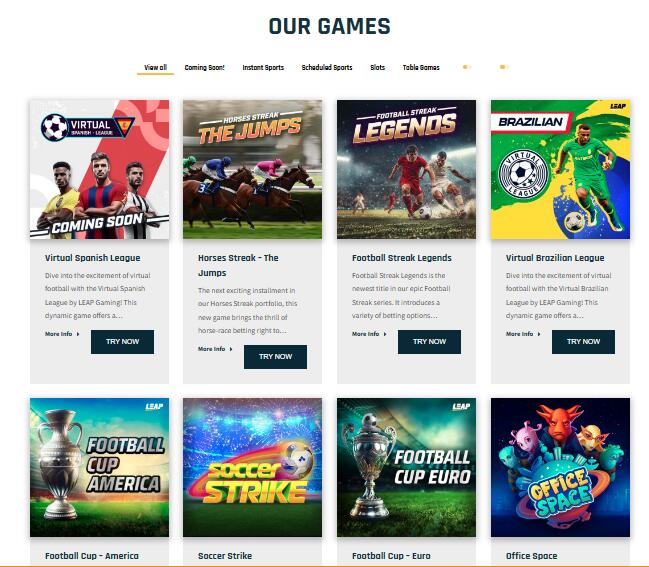
Task: Open the Coming Soon! games tab
Action: [x=204, y=67]
